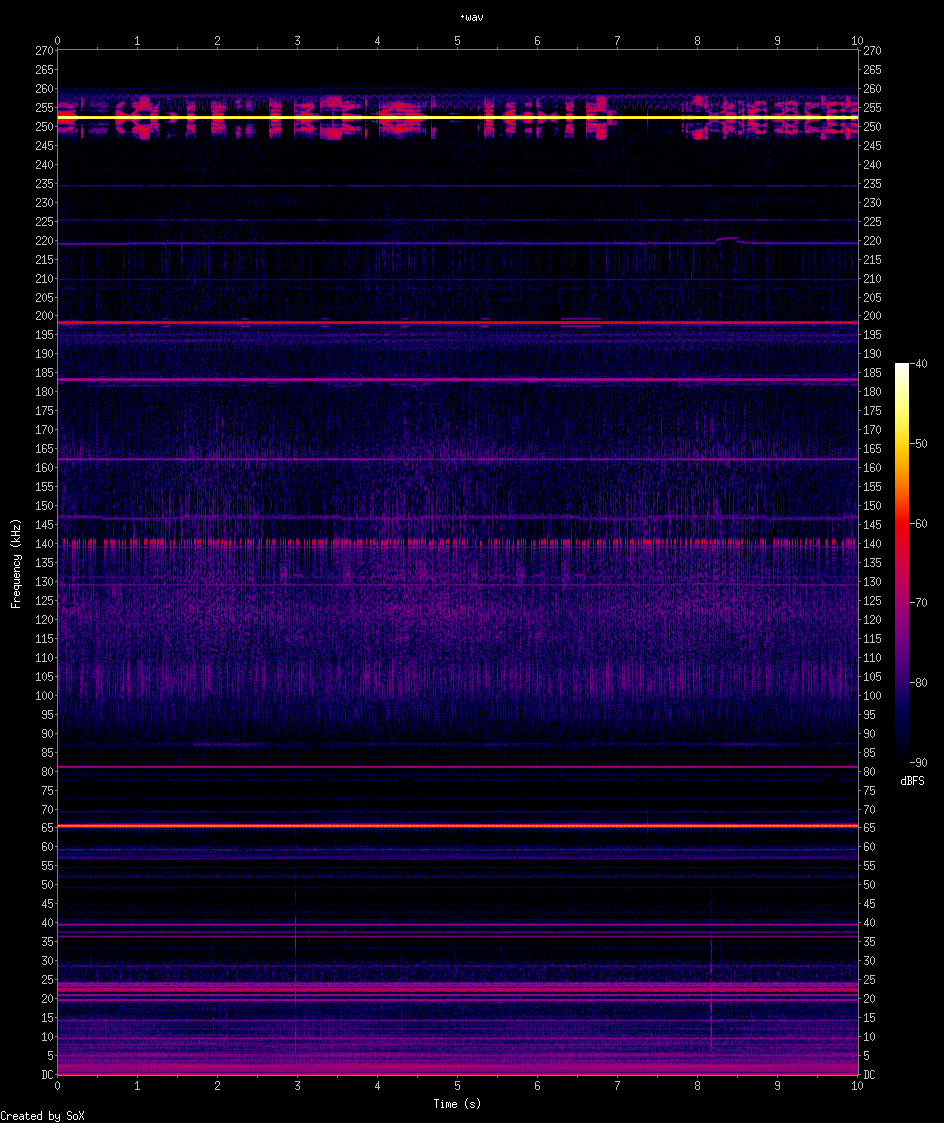
Task: Click the 100 label on the left frequency axis
Action: tap(44, 695)
